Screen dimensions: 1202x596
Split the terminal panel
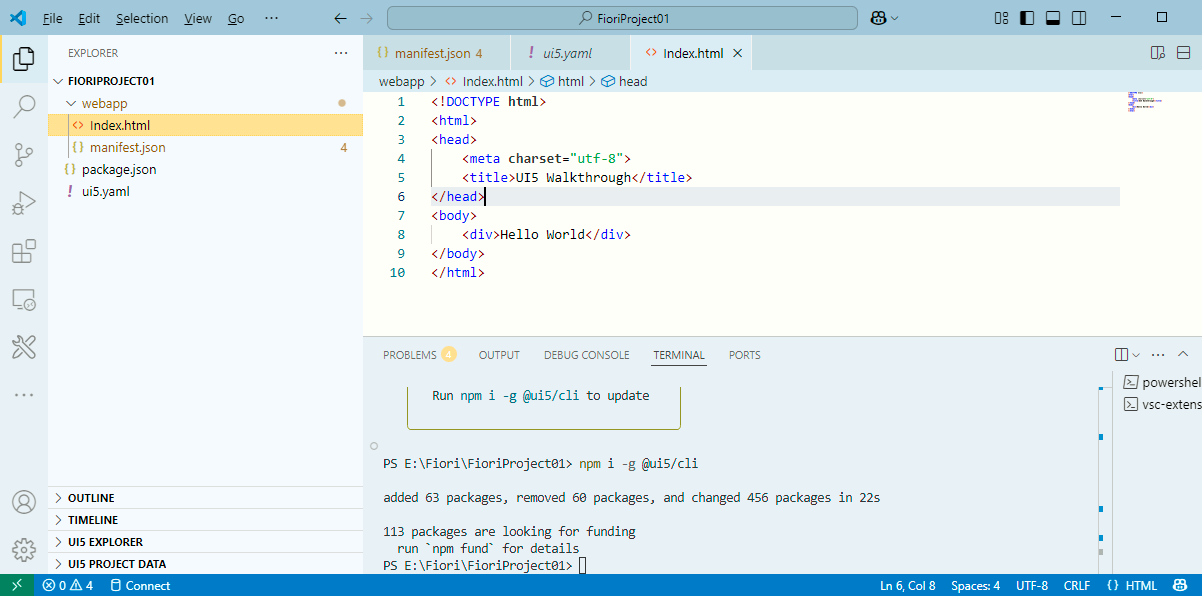tap(1121, 355)
